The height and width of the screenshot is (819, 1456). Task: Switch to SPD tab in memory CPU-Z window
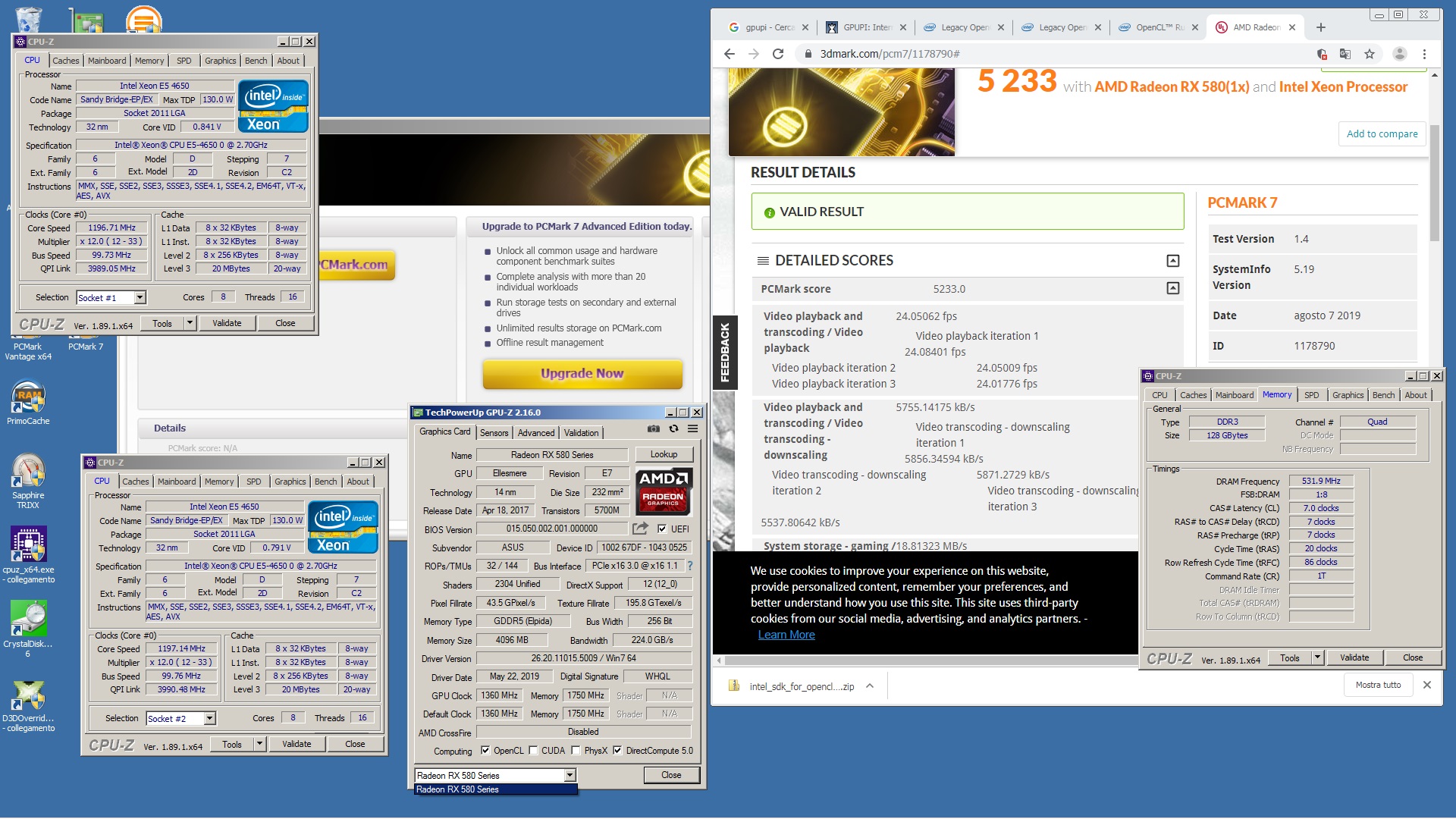[x=1312, y=395]
